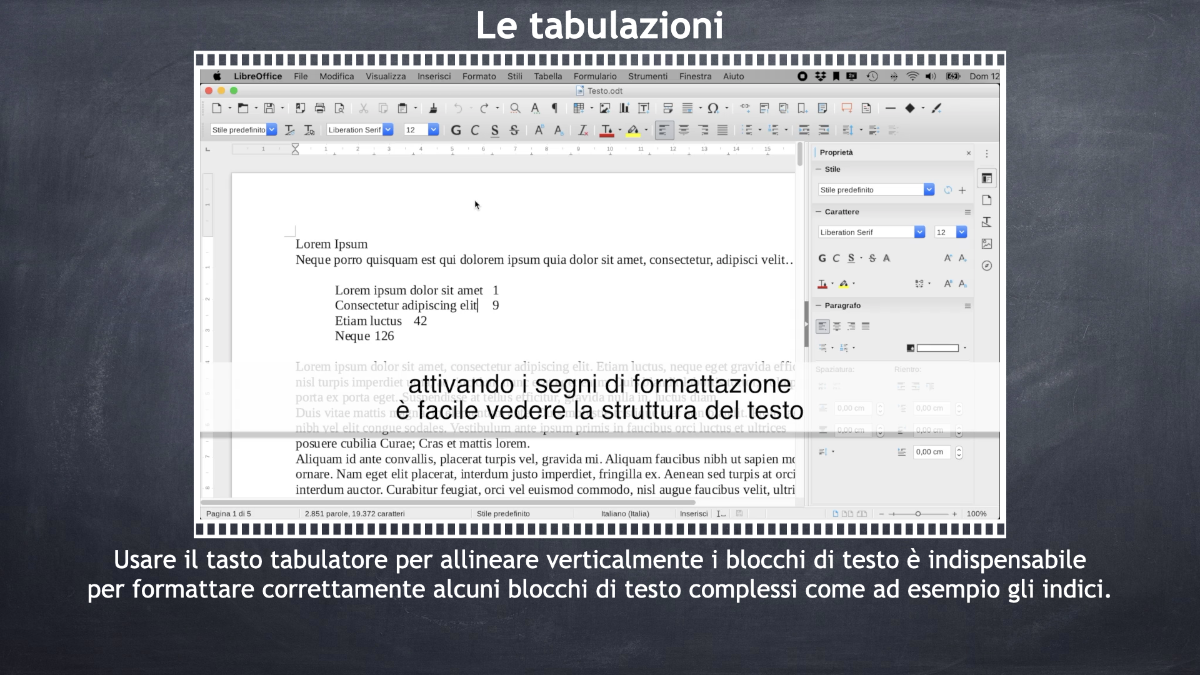Click the Print icon in toolbar

tap(320, 108)
